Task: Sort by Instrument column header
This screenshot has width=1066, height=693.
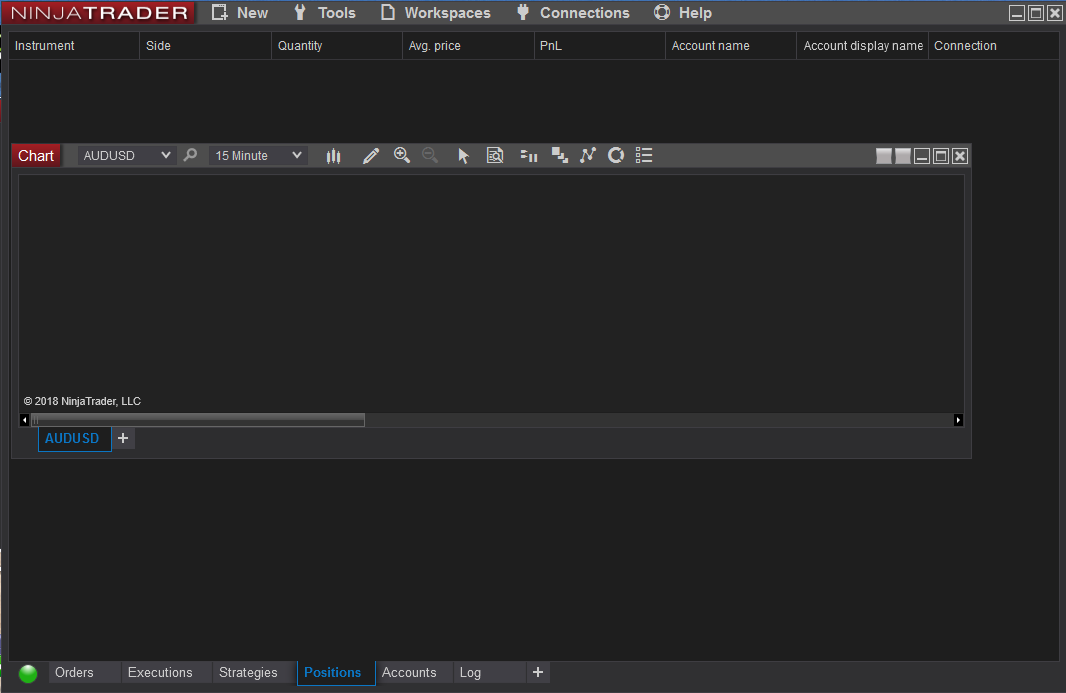Action: pos(73,46)
